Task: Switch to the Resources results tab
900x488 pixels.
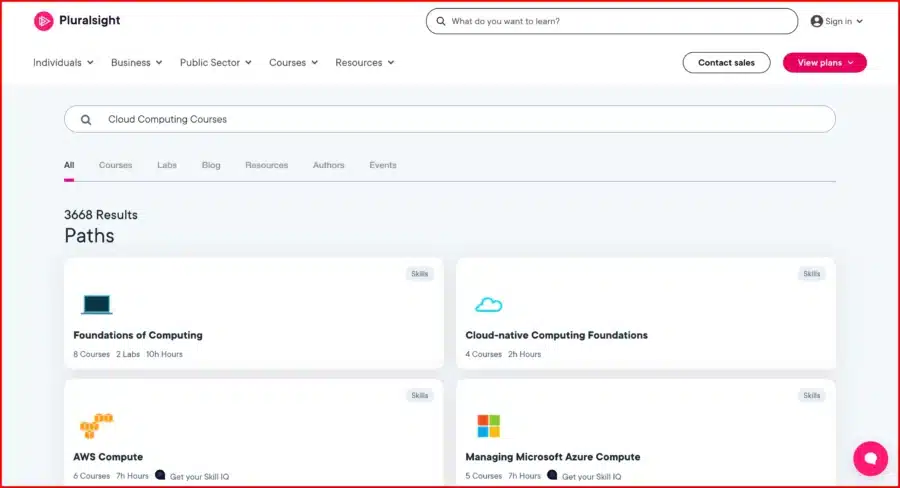Action: (266, 165)
